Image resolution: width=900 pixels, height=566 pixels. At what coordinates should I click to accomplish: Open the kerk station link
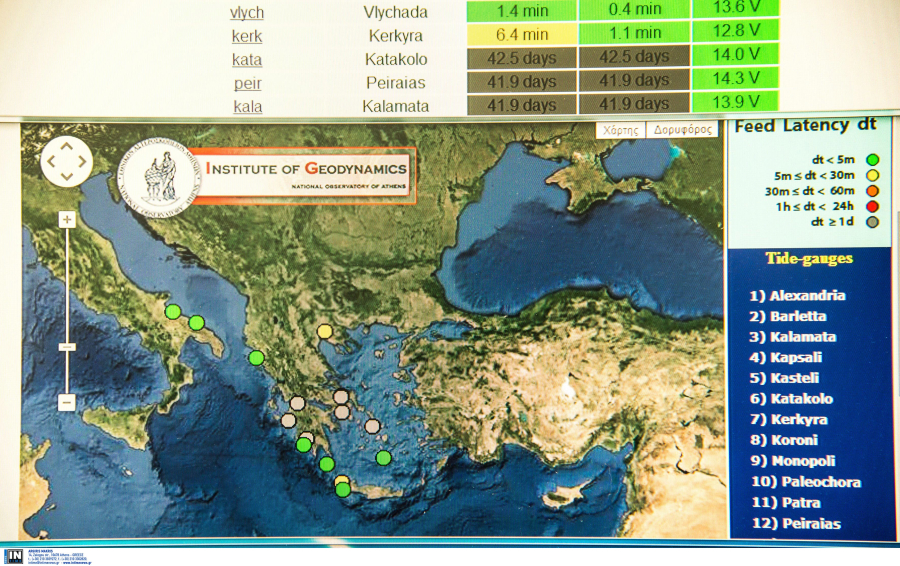click(x=247, y=36)
